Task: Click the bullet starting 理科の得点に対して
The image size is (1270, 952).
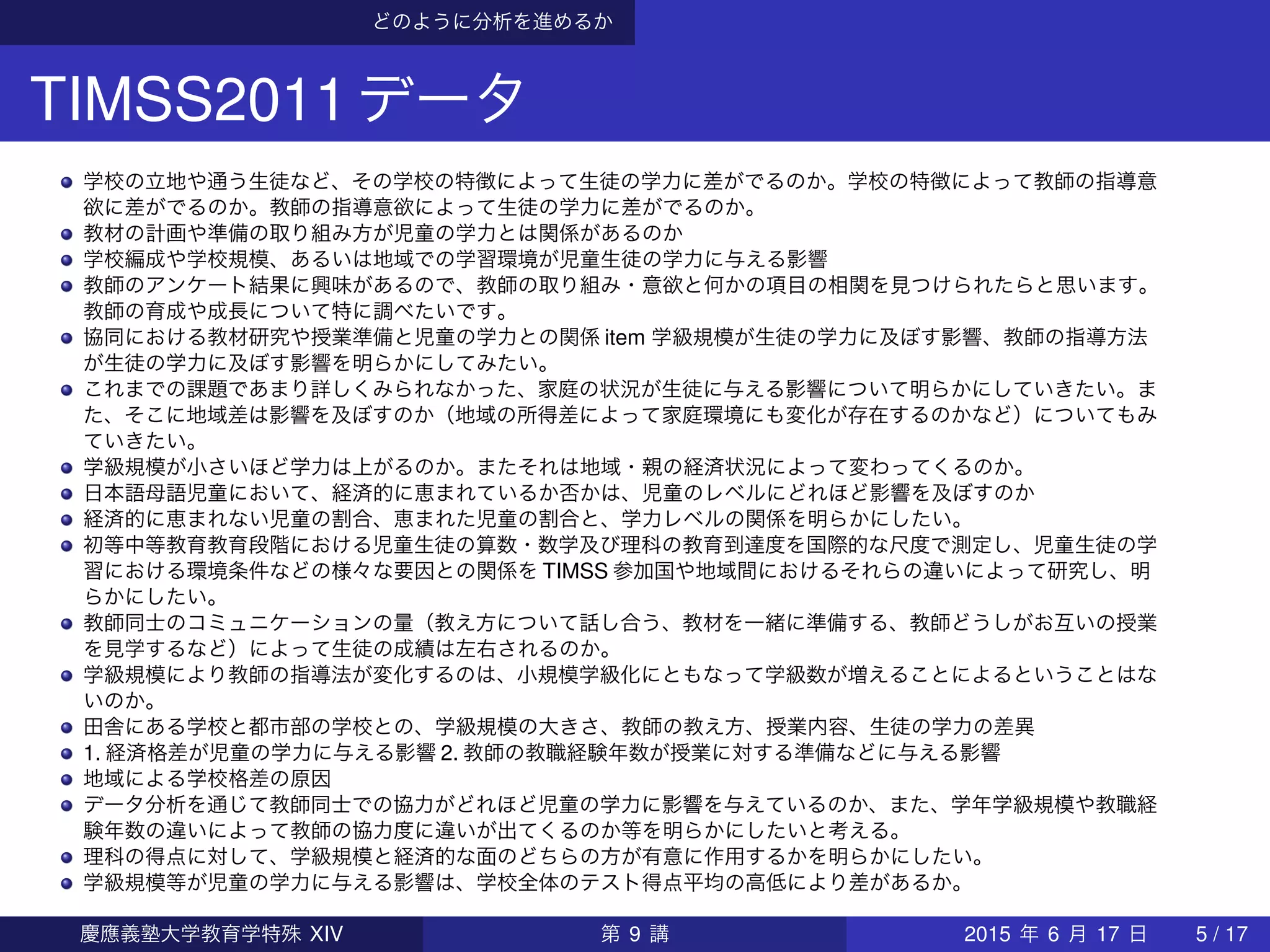Action: [x=535, y=857]
